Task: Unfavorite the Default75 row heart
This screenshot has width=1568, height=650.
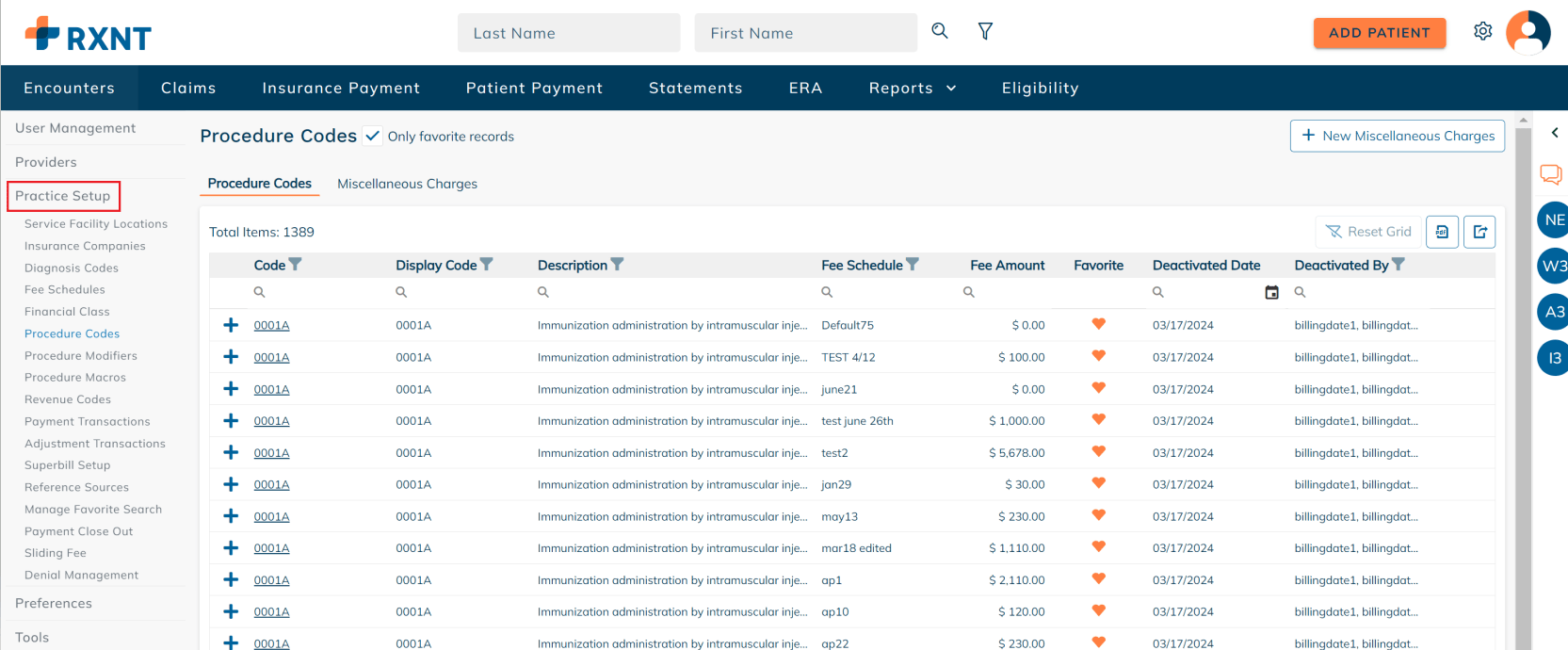Action: pos(1098,324)
